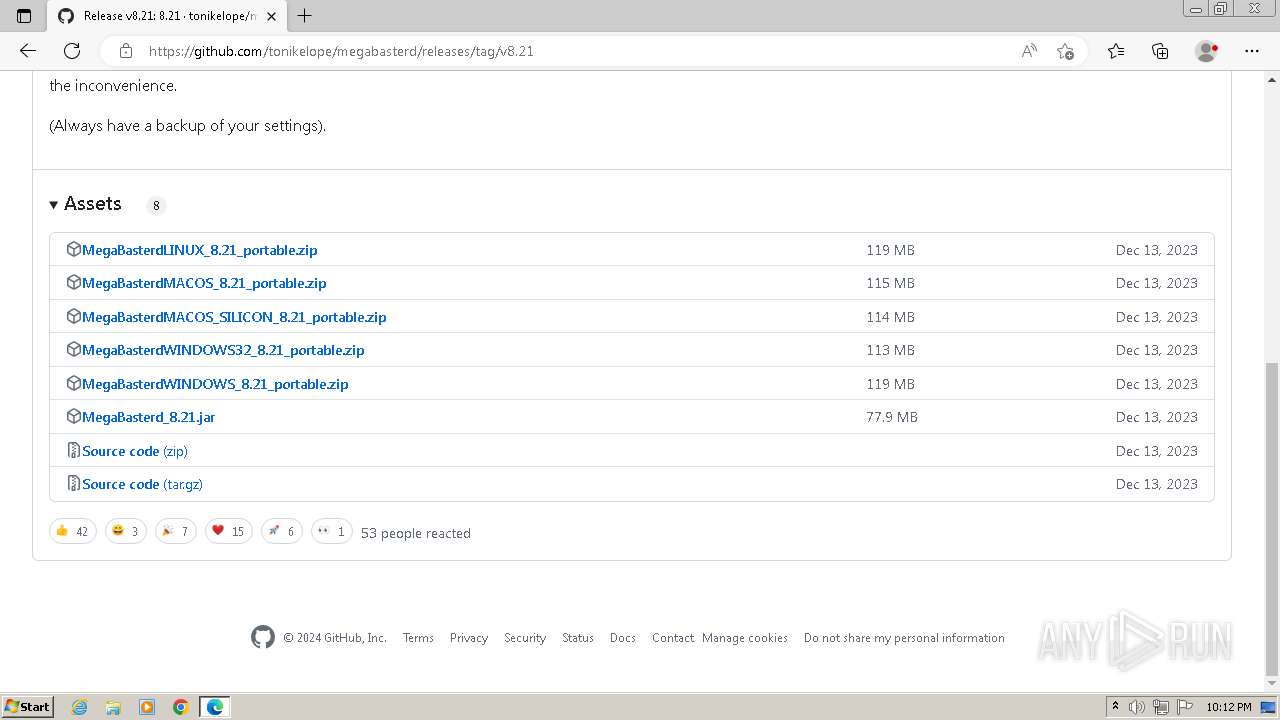
Task: Click Manage cookies in footer
Action: tap(745, 638)
